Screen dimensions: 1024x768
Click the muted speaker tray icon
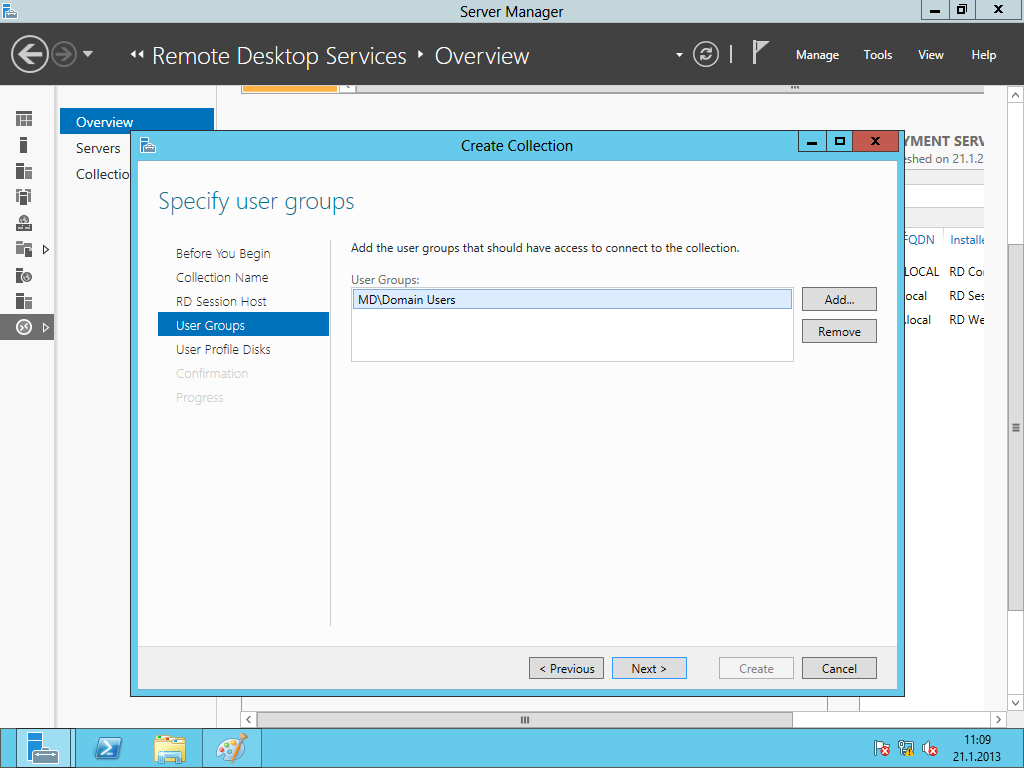(x=930, y=748)
